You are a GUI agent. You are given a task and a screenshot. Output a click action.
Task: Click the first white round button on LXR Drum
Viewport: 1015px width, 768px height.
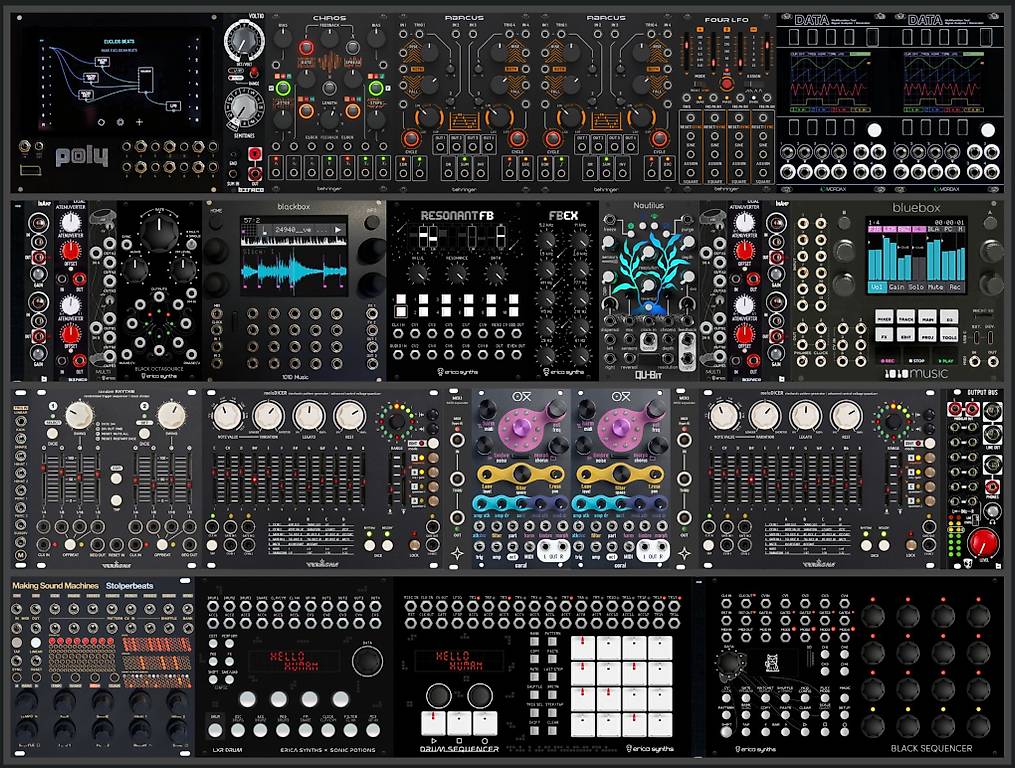[247, 699]
